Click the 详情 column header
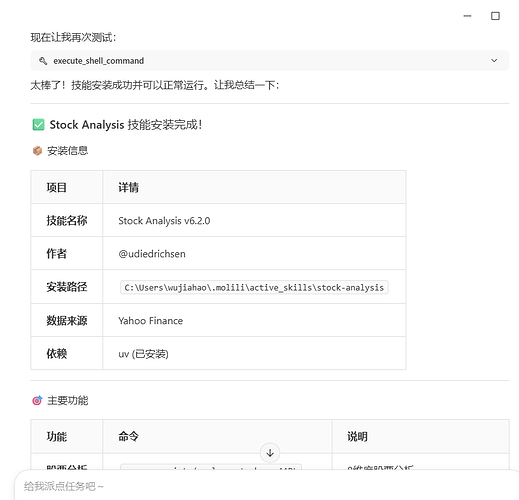This screenshot has width=519, height=500. tap(128, 187)
